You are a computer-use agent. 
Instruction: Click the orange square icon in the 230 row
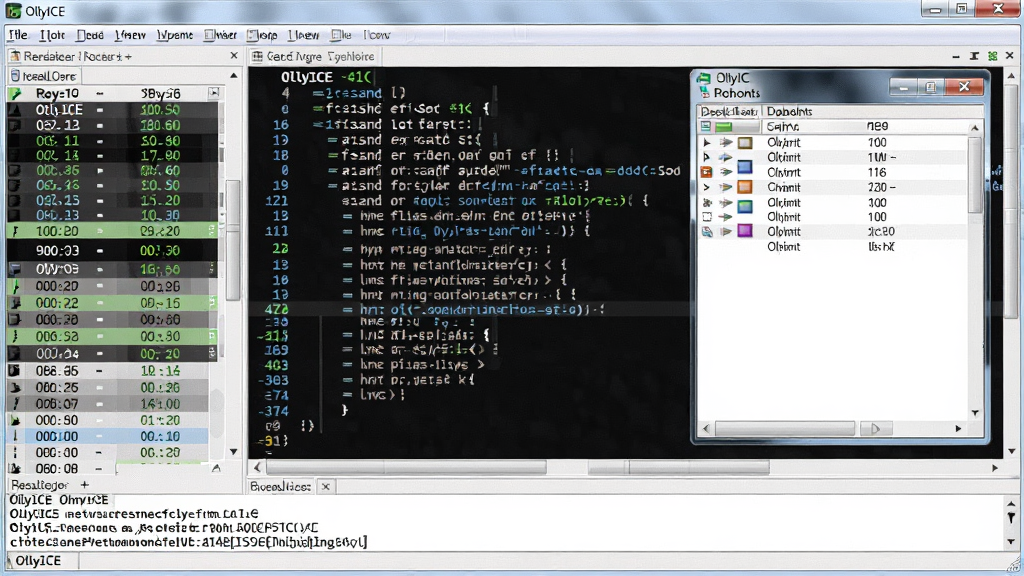point(745,187)
